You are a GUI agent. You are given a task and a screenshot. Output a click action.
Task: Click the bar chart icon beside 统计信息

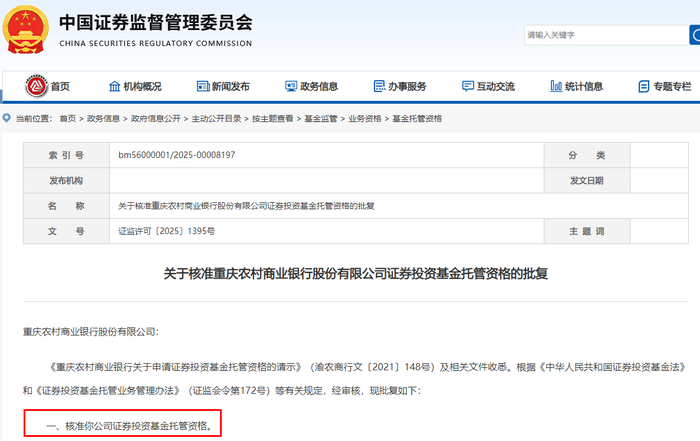coord(556,86)
